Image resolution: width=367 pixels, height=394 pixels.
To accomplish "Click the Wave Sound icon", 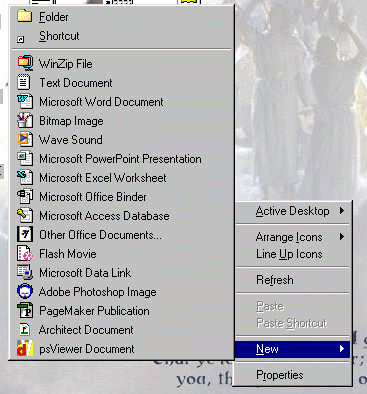I will [25, 139].
